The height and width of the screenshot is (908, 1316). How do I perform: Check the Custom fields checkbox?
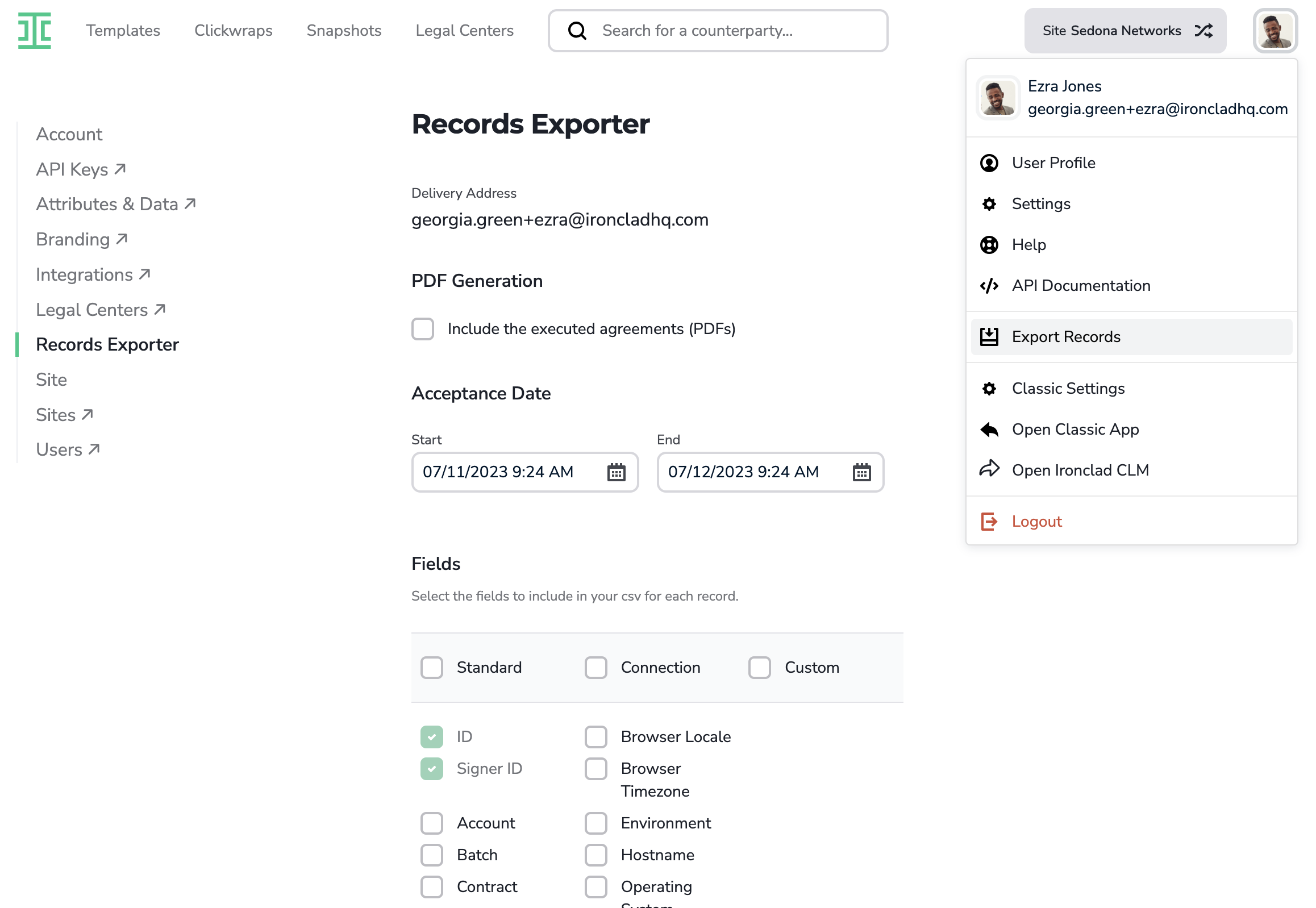pos(760,667)
